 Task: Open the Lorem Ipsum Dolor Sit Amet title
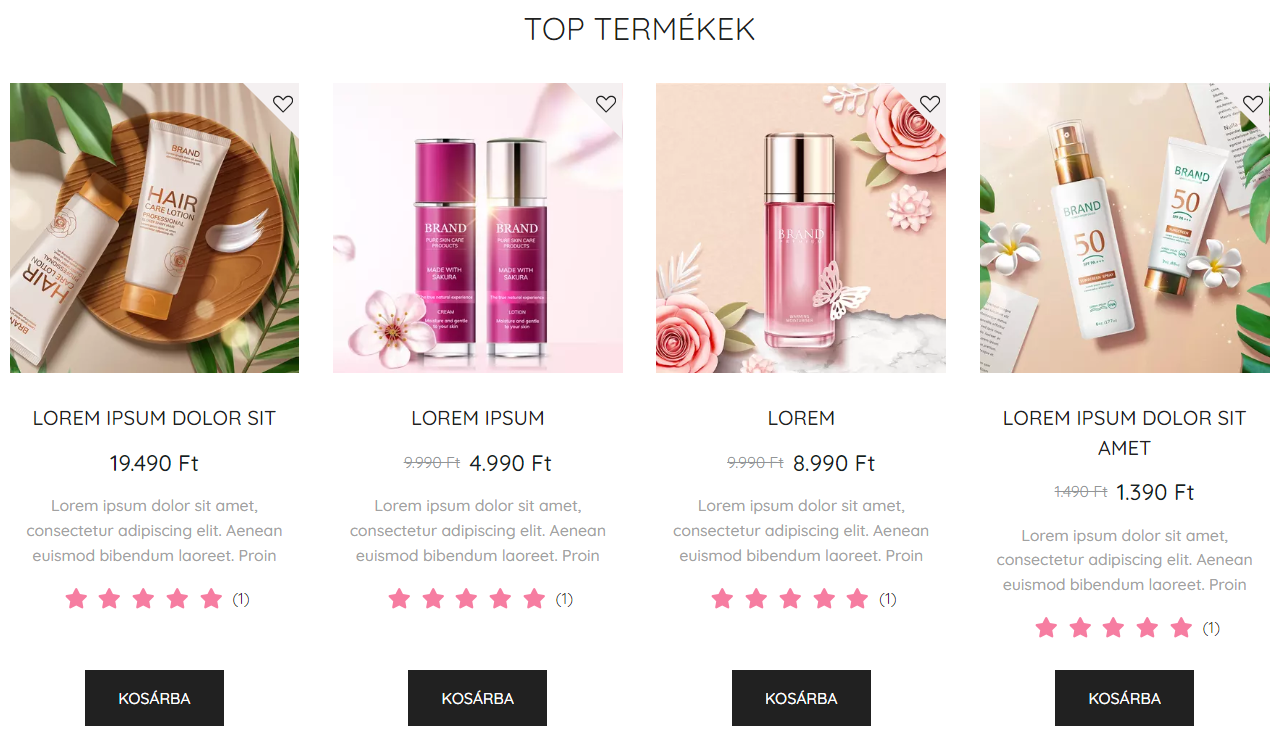coord(1124,433)
